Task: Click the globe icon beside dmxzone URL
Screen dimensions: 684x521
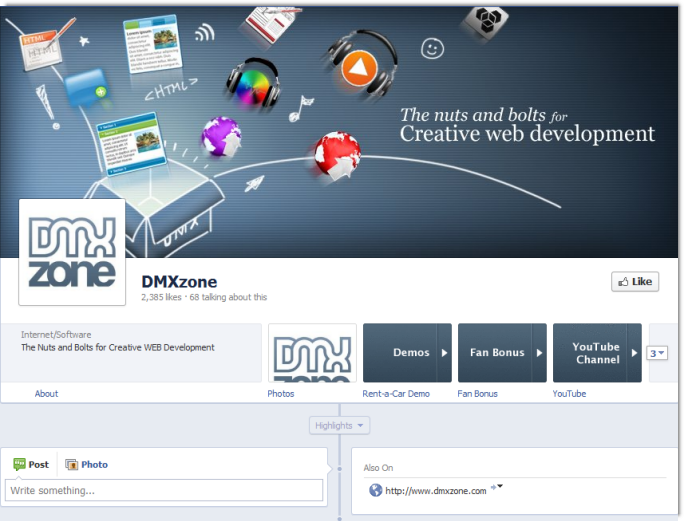Action: (375, 490)
